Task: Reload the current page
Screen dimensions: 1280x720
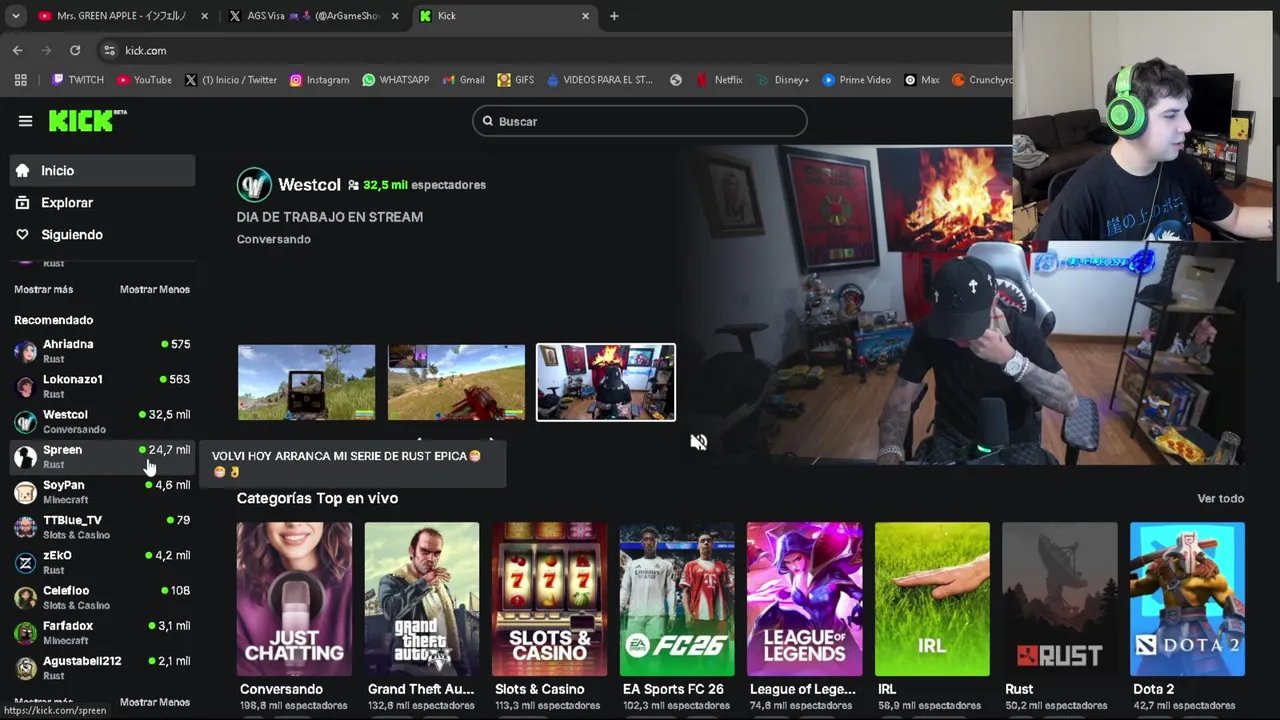Action: pyautogui.click(x=75, y=50)
